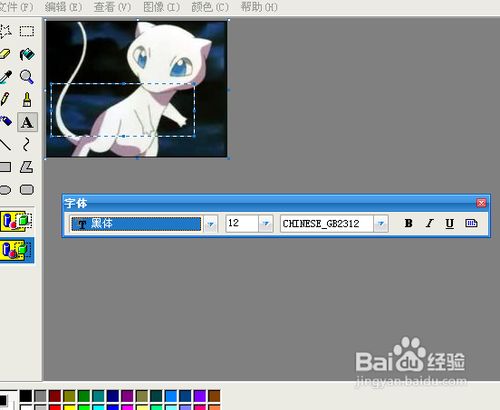Image resolution: width=500 pixels, height=410 pixels.
Task: Expand the CHINESE_GB2312 charset dropdown
Action: pyautogui.click(x=381, y=223)
